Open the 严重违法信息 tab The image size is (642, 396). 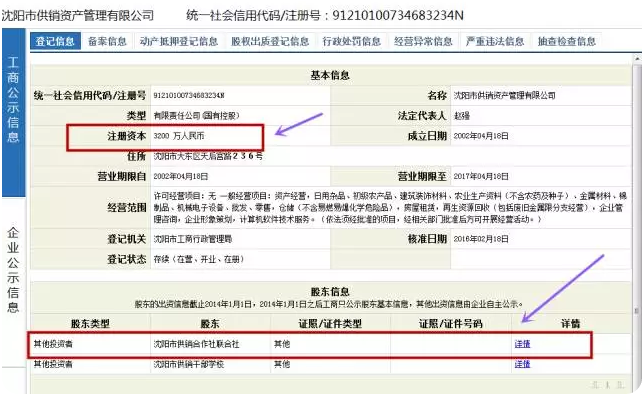(x=495, y=41)
